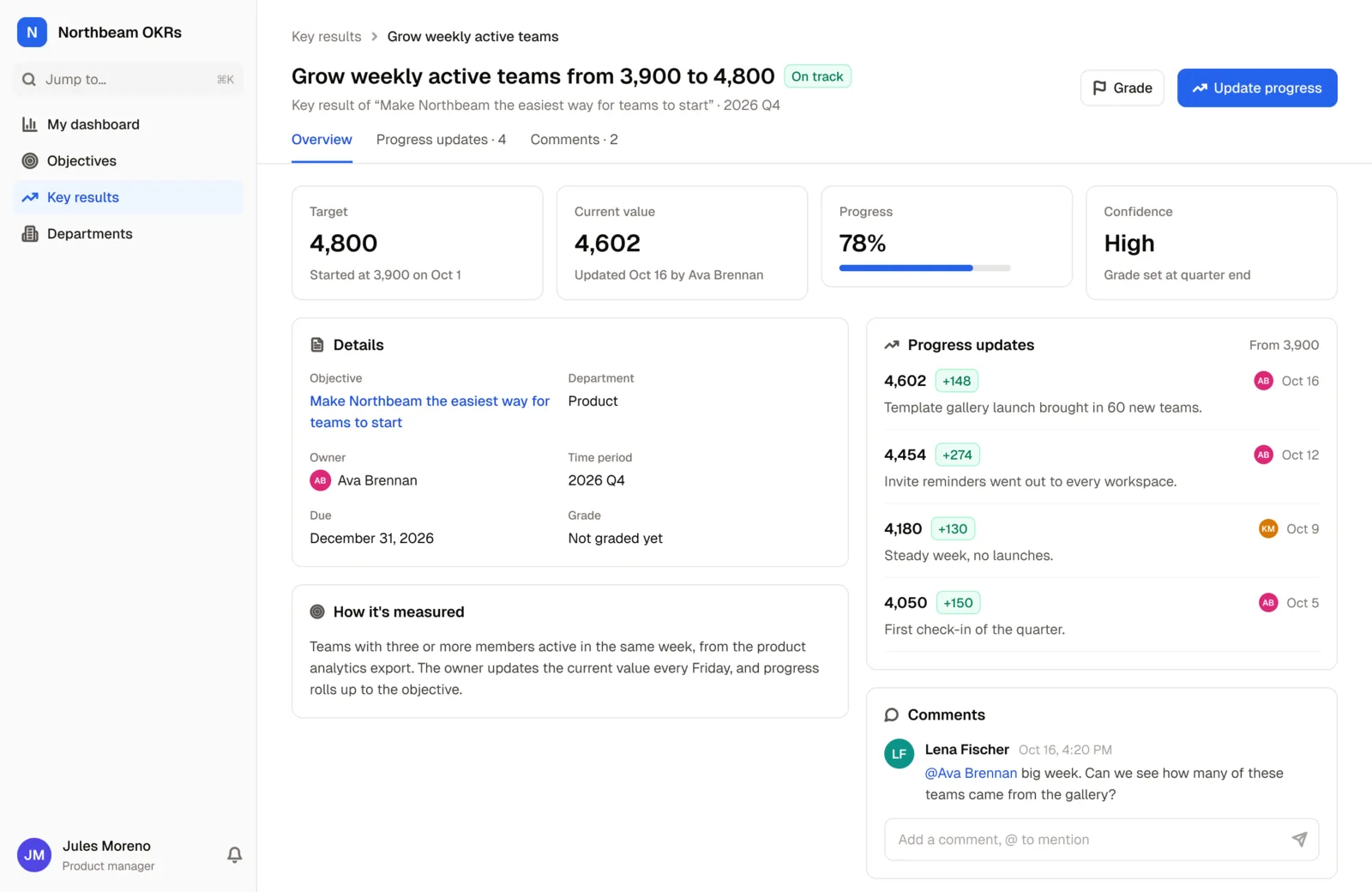Click the 78% progress bar
1372x892 pixels.
click(924, 268)
